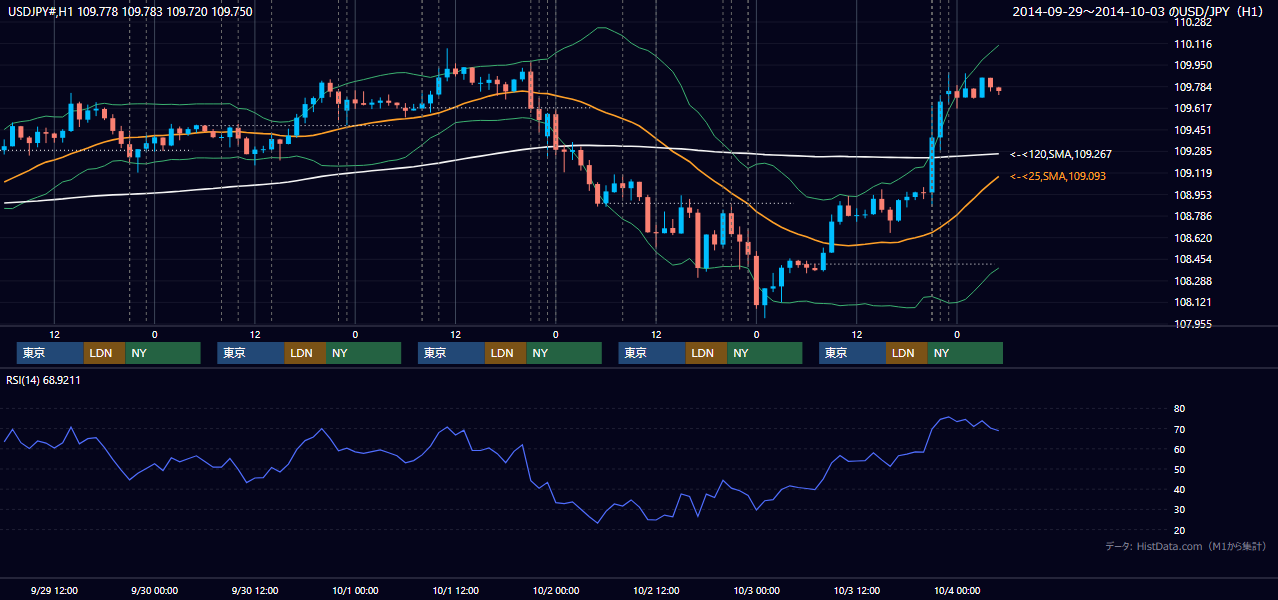The width and height of the screenshot is (1278, 600).
Task: Click price axis value 109.119
Action: (x=1195, y=173)
